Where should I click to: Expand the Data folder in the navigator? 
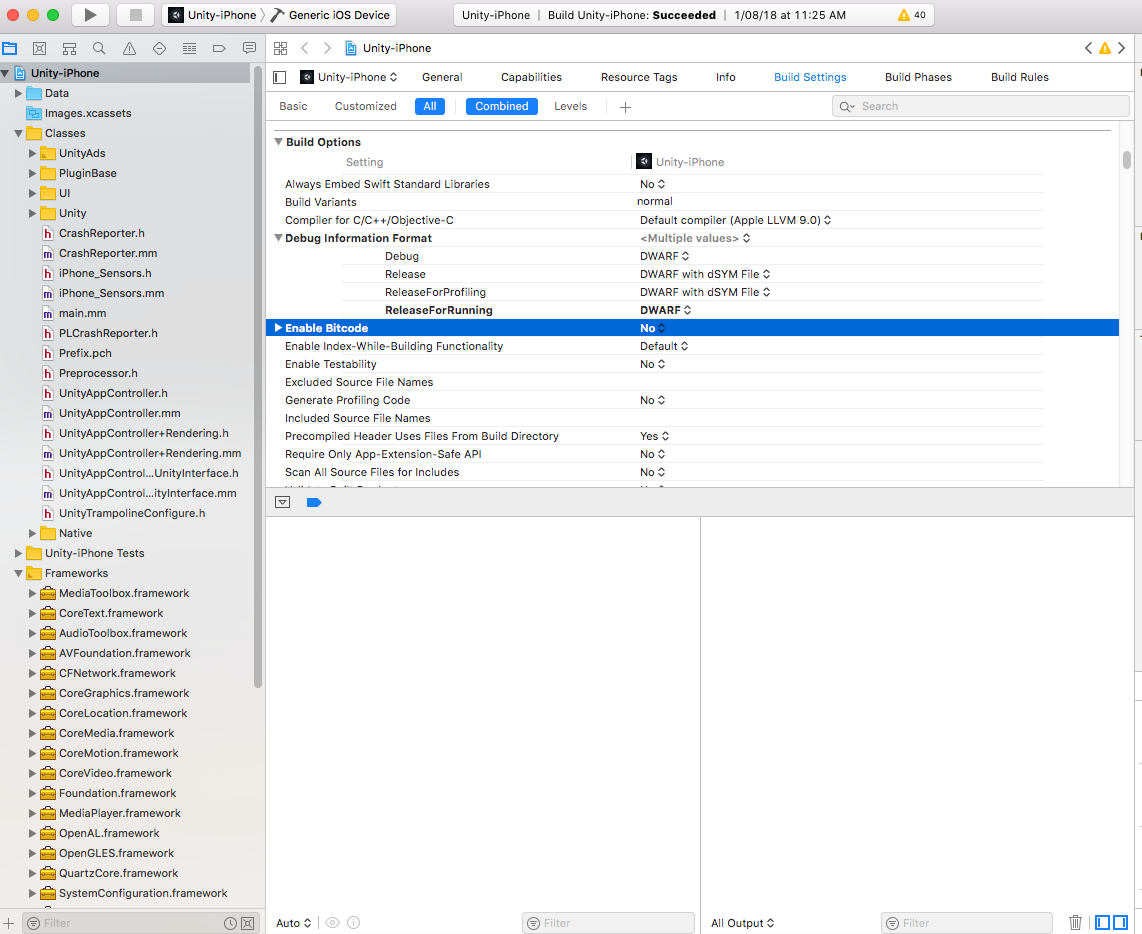(18, 93)
